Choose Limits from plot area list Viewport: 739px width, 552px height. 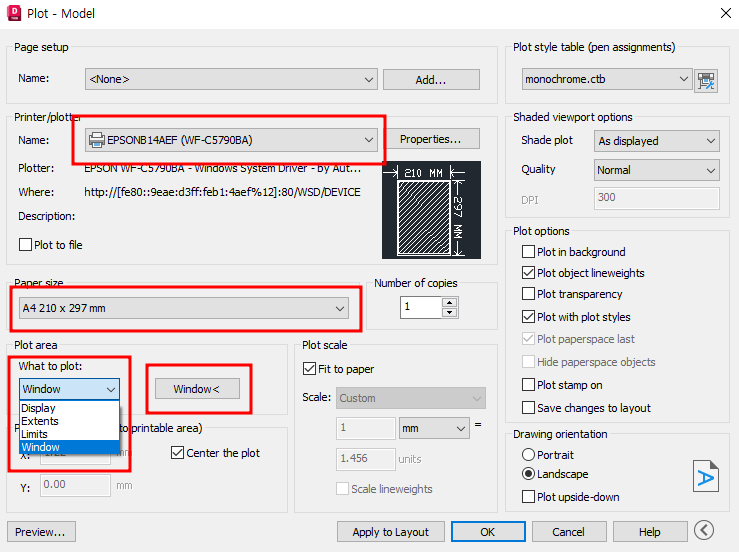click(x=69, y=434)
